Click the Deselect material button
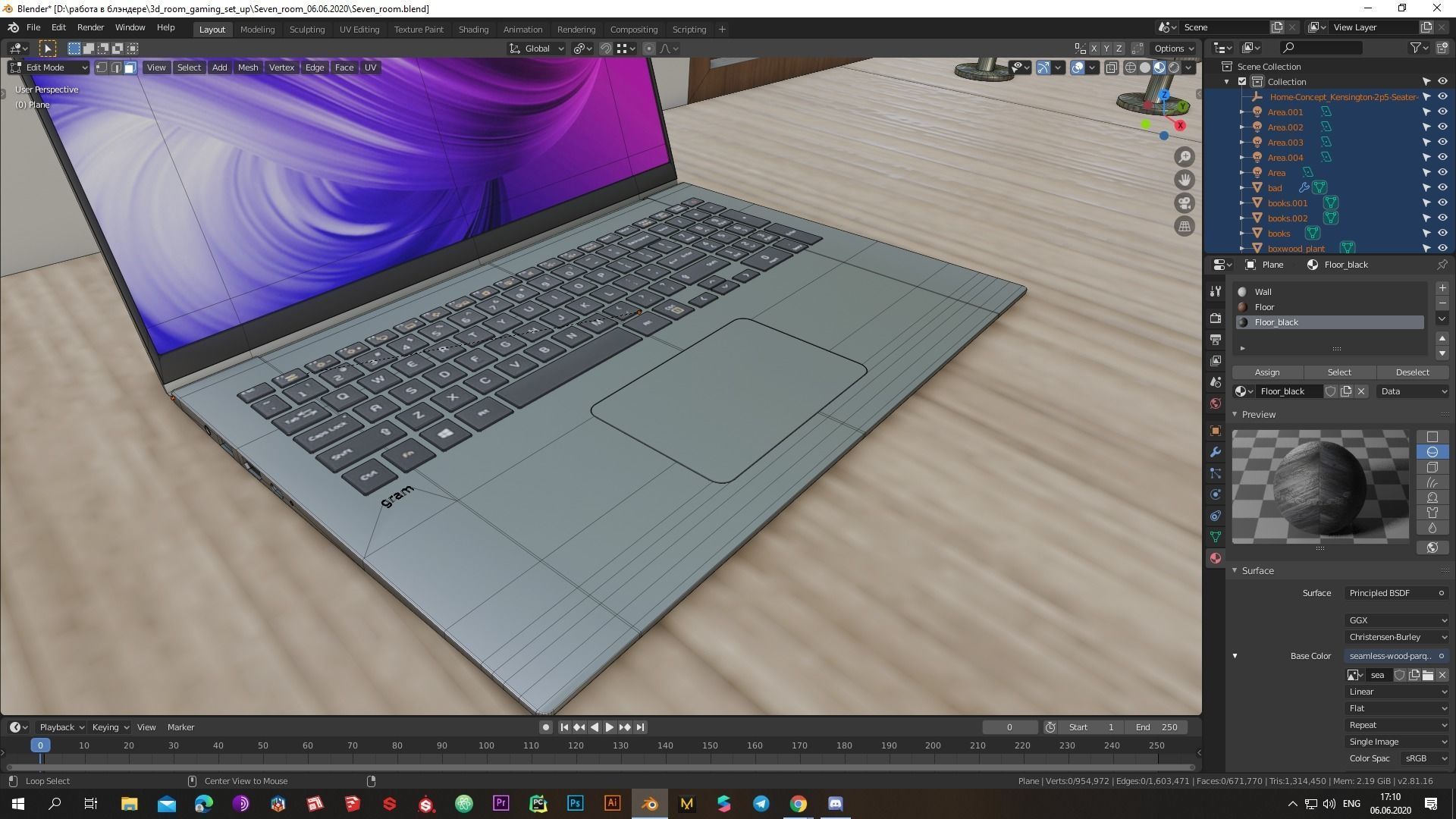The image size is (1456, 819). (x=1412, y=372)
